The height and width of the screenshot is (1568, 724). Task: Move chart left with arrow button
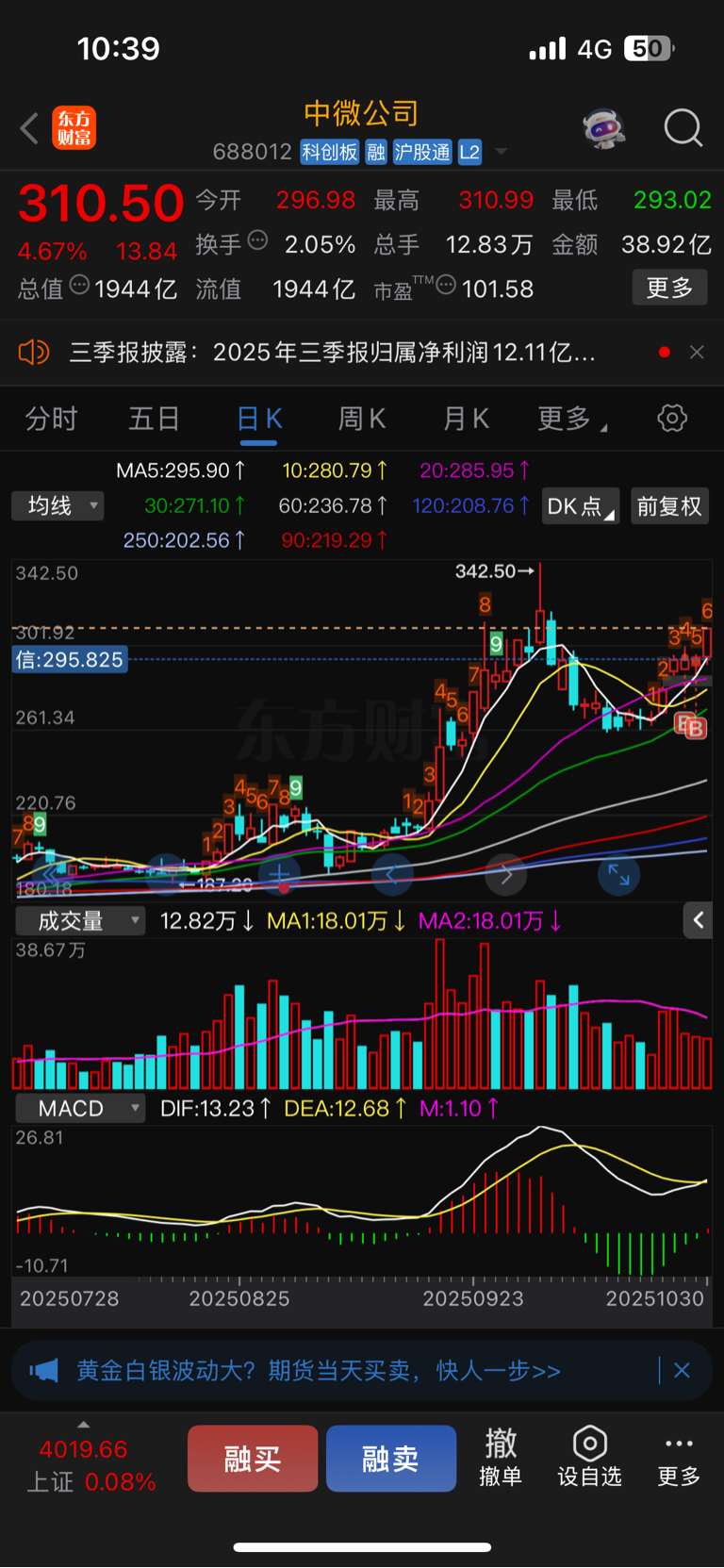point(392,876)
